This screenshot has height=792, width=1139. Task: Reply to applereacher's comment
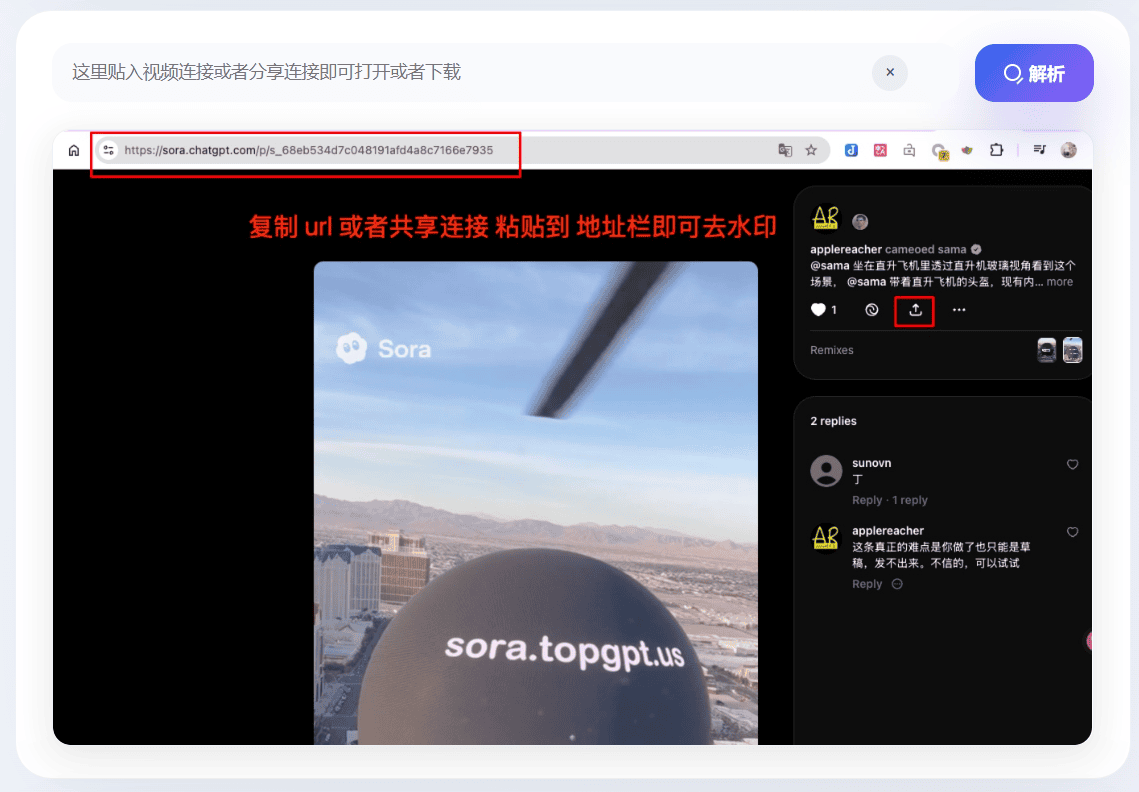867,584
